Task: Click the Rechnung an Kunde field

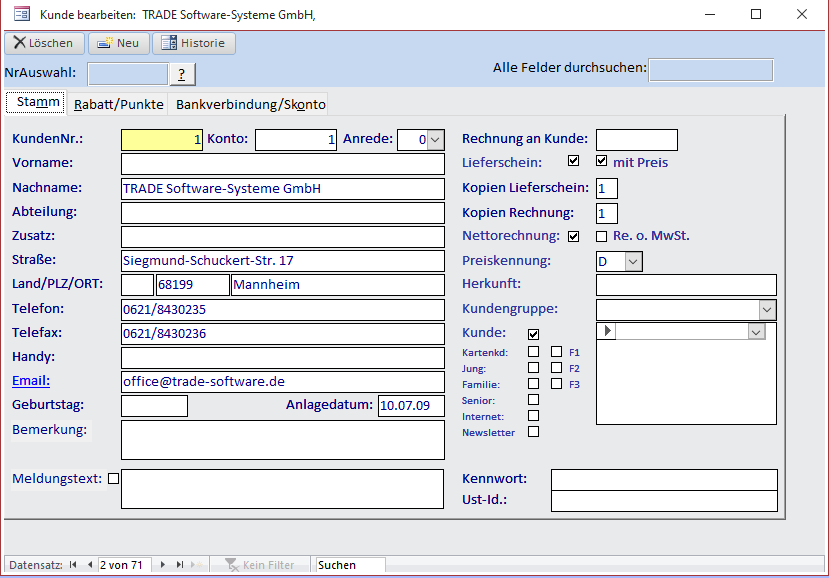Action: [x=637, y=140]
